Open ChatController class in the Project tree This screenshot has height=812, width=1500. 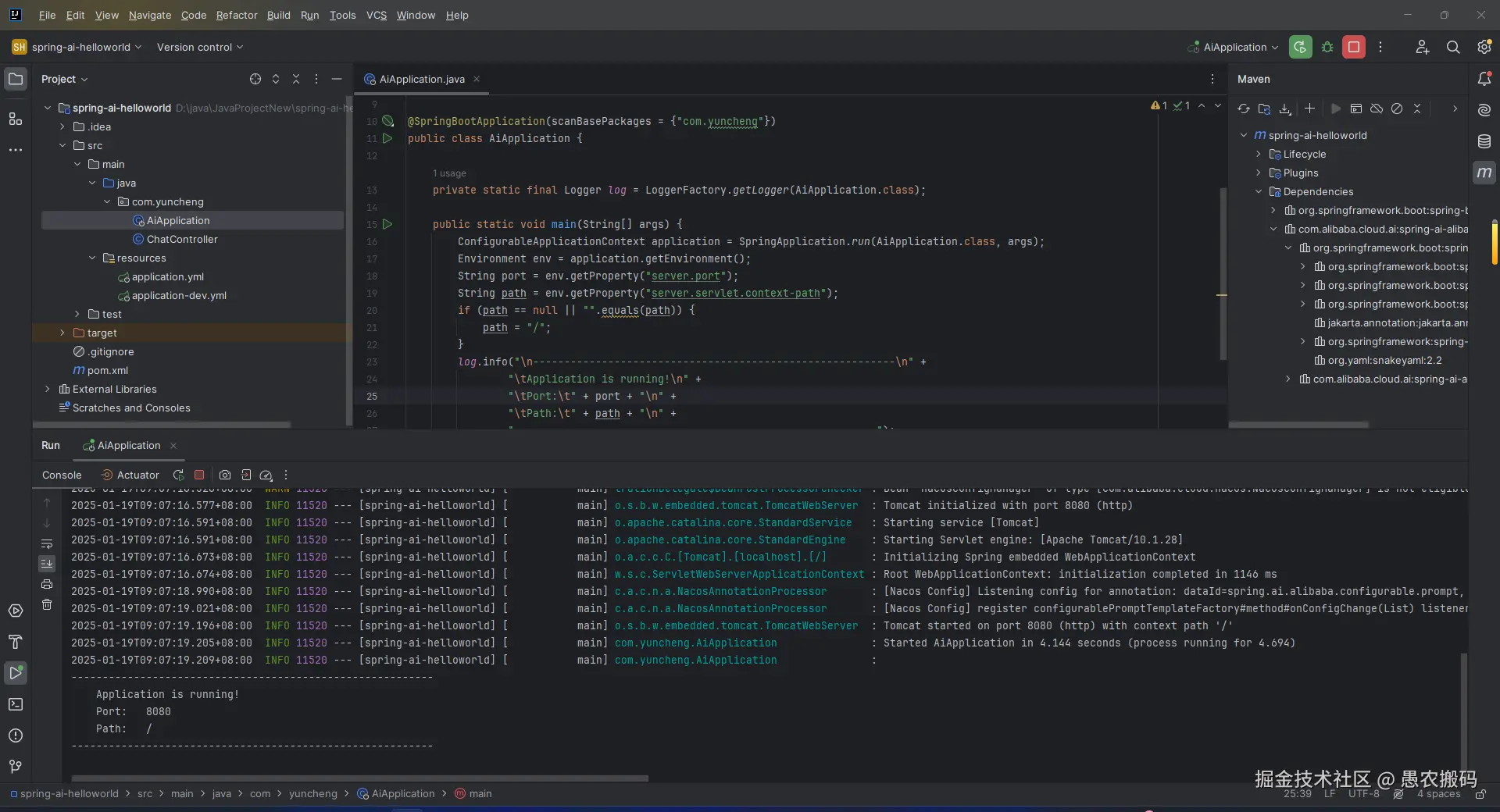182,239
